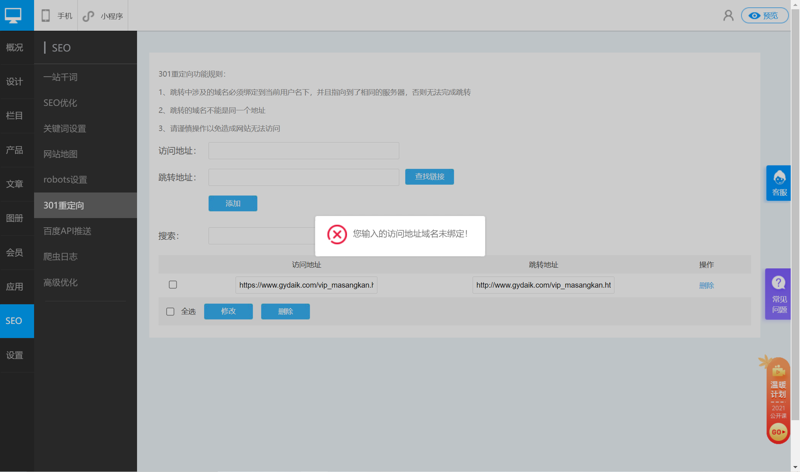Click the user account profile icon
The width and height of the screenshot is (800, 472).
tap(728, 15)
